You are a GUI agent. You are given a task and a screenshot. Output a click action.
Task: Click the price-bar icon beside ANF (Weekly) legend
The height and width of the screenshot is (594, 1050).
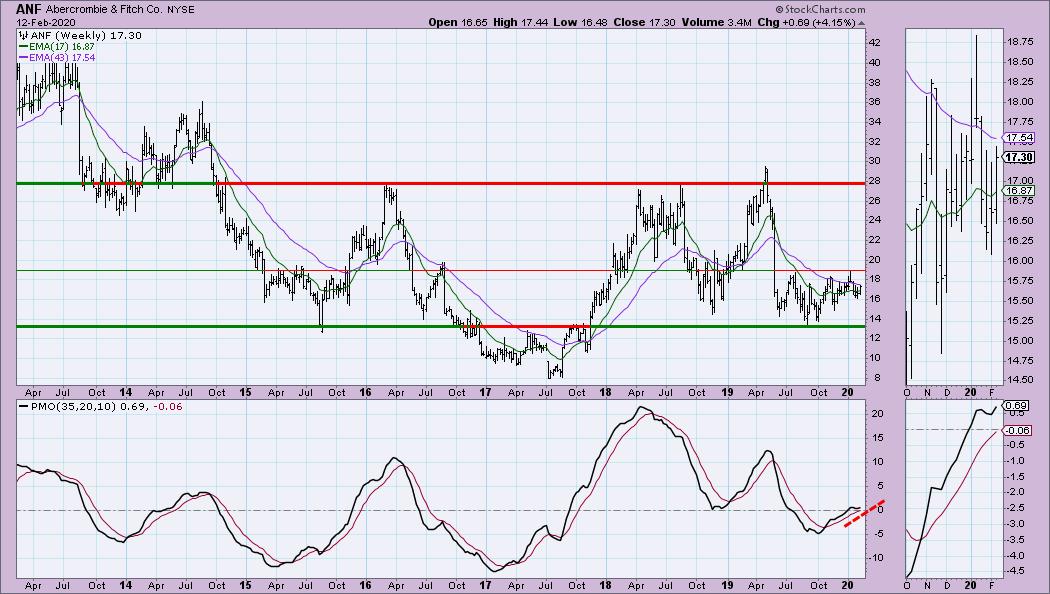23,36
